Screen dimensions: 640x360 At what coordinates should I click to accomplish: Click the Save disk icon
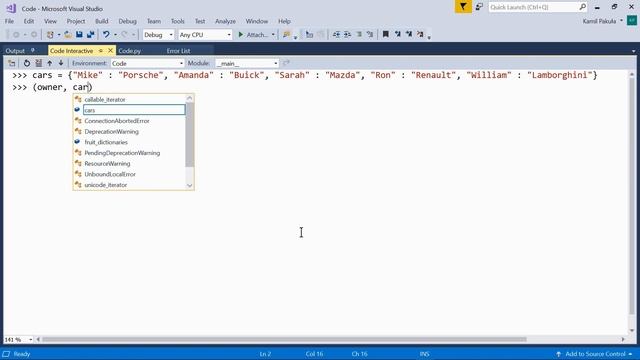(x=79, y=35)
